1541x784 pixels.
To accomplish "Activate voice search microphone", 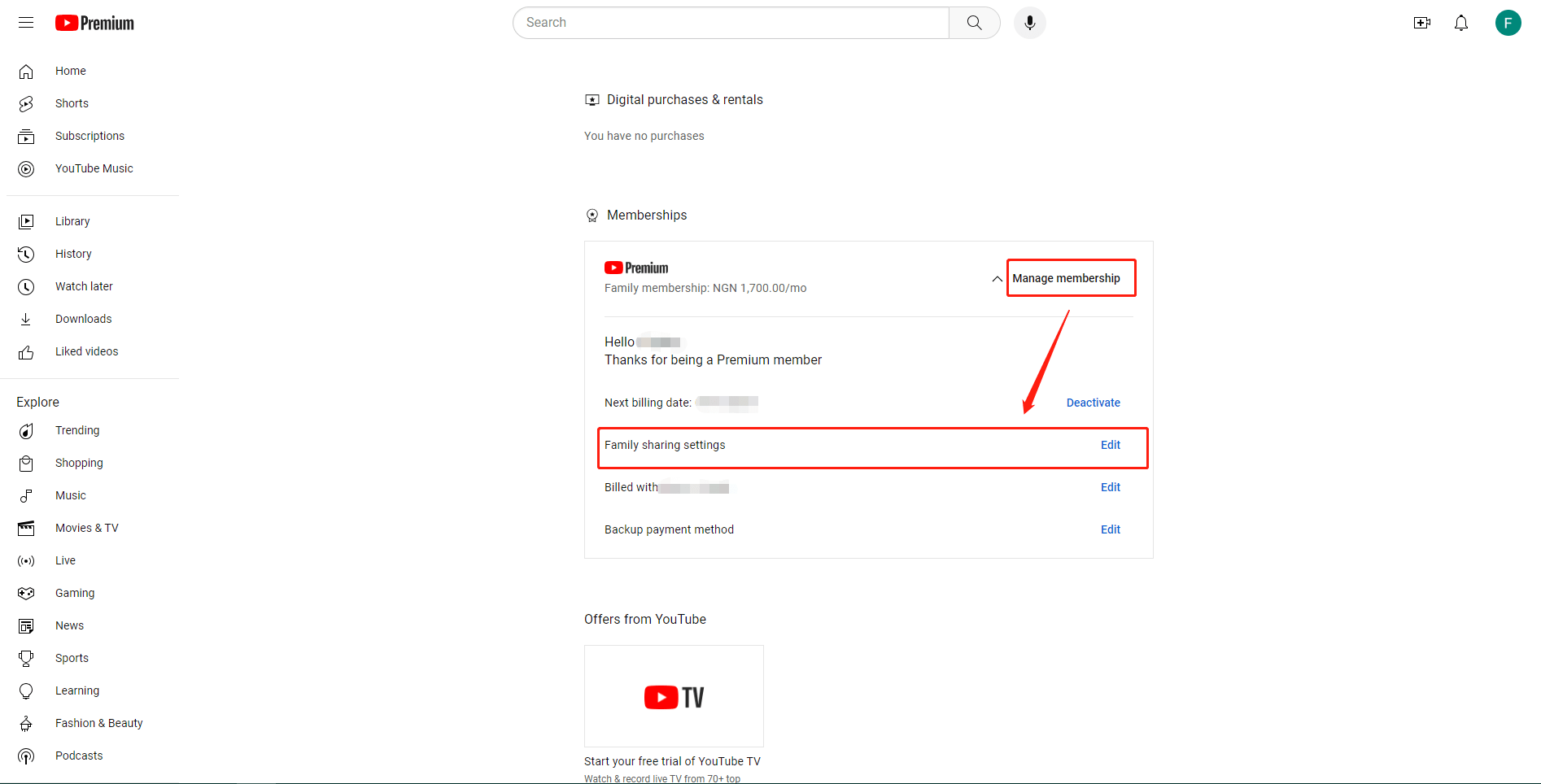I will (x=1029, y=23).
